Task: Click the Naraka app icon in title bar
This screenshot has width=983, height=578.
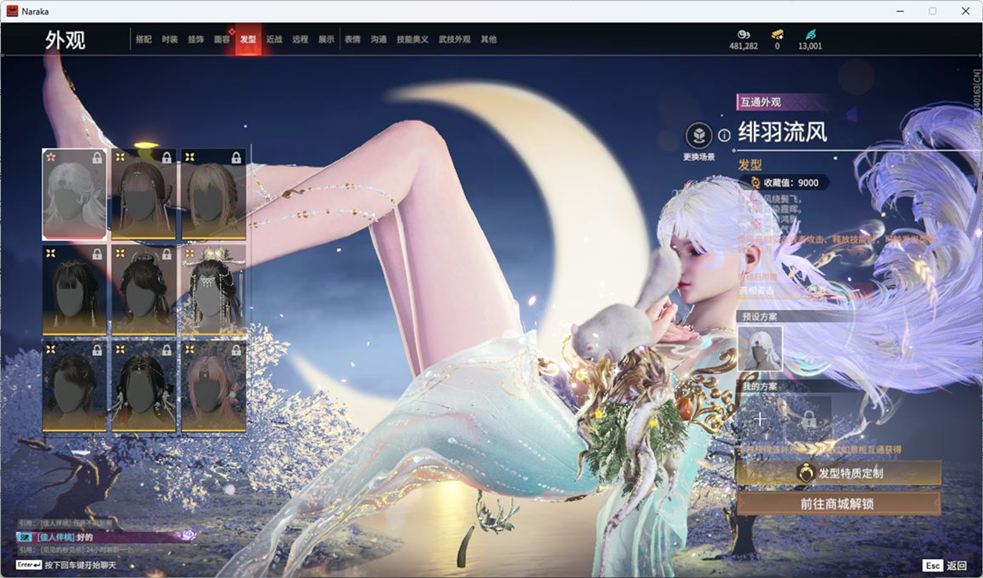Action: [12, 11]
